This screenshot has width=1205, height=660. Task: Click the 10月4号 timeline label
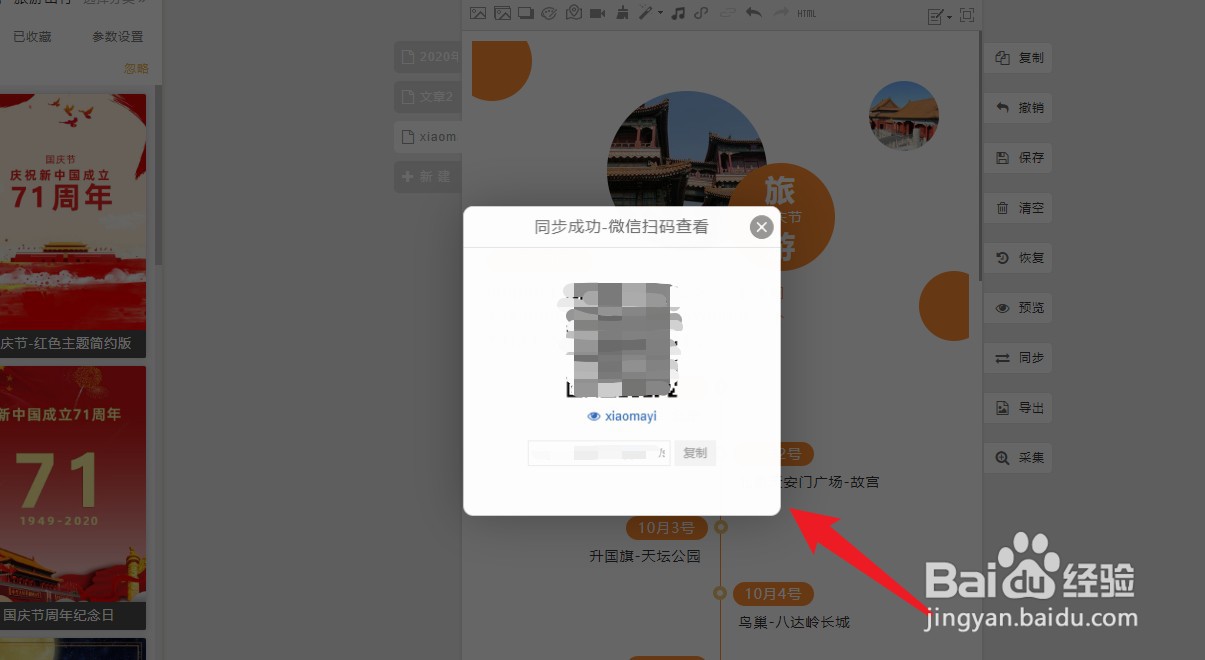point(774,594)
